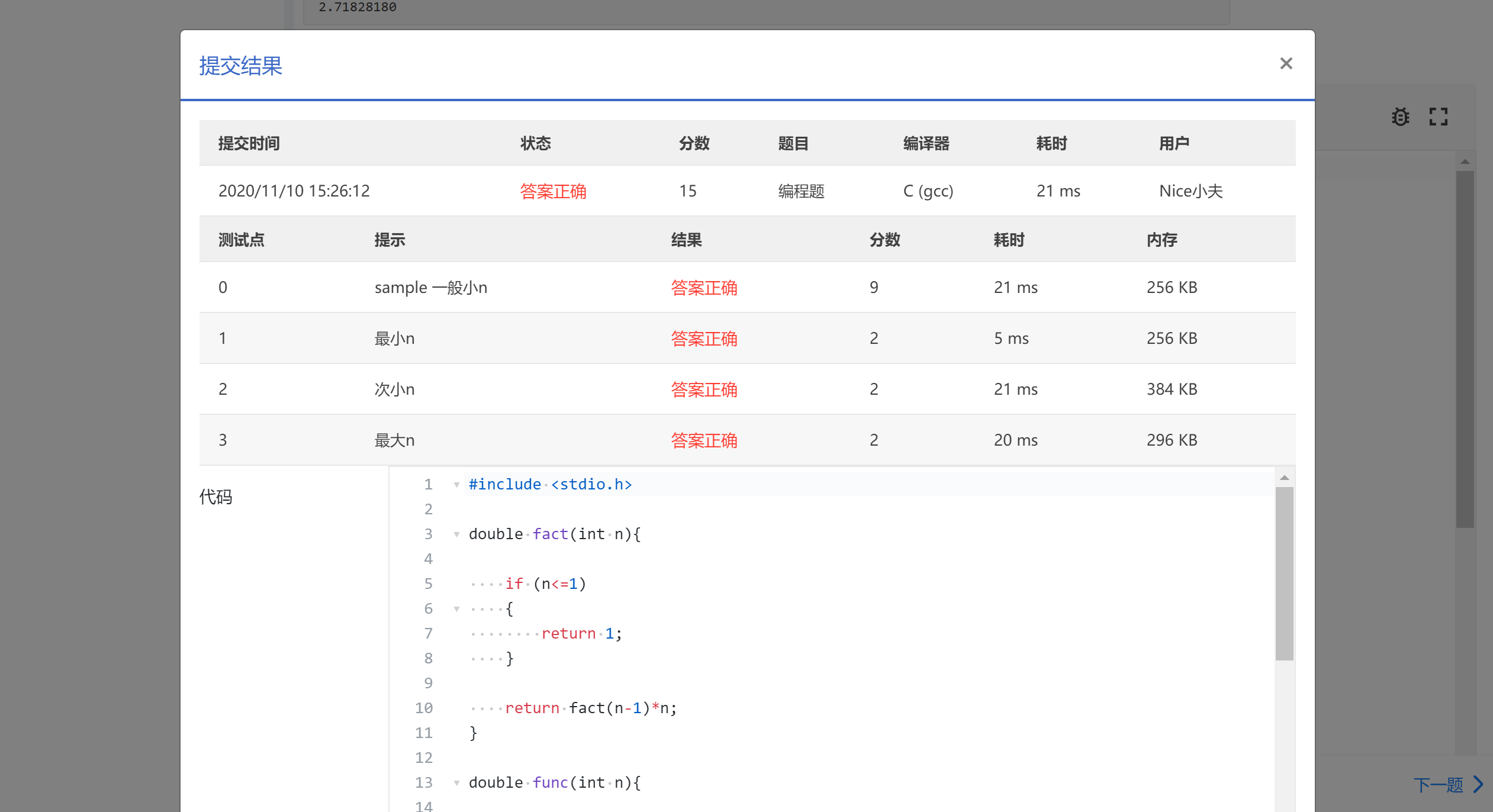Click the 代码 label
Viewport: 1493px width, 812px height.
point(215,497)
